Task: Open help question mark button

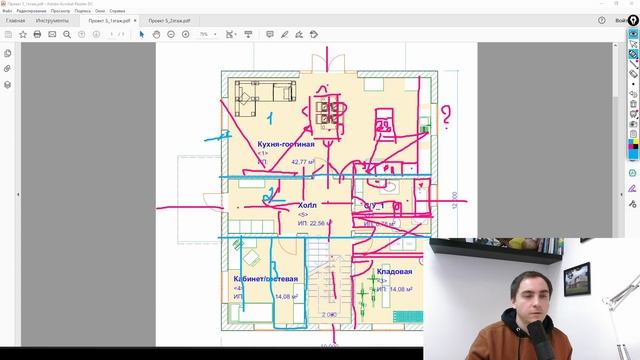Action: pos(602,20)
